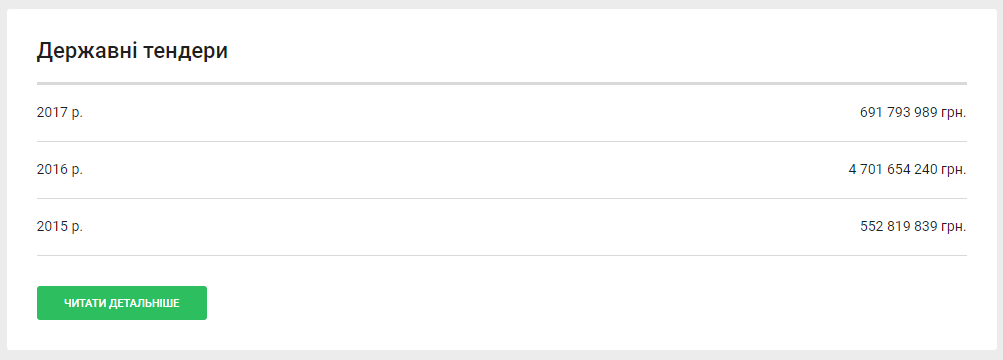Image resolution: width=1003 pixels, height=360 pixels.
Task: Select the Державні тендери heading
Action: pyautogui.click(x=132, y=51)
